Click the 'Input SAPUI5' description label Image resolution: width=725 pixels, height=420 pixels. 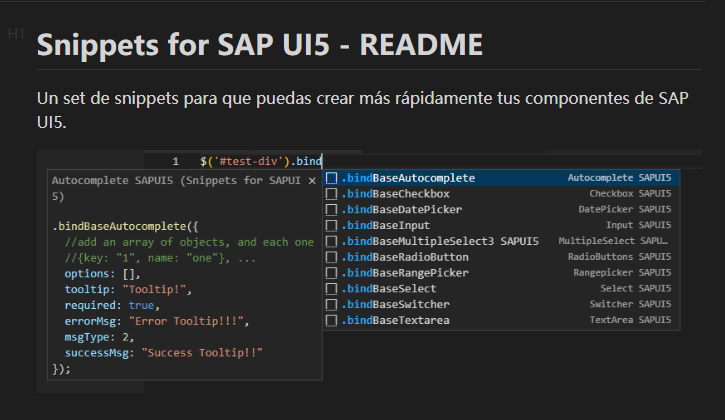639,225
